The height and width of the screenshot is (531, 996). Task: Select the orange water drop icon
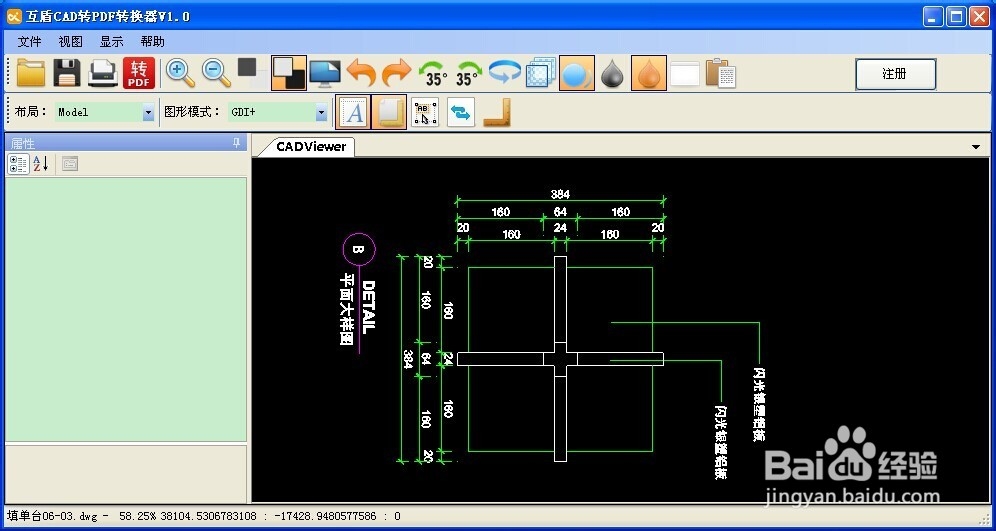coord(649,73)
